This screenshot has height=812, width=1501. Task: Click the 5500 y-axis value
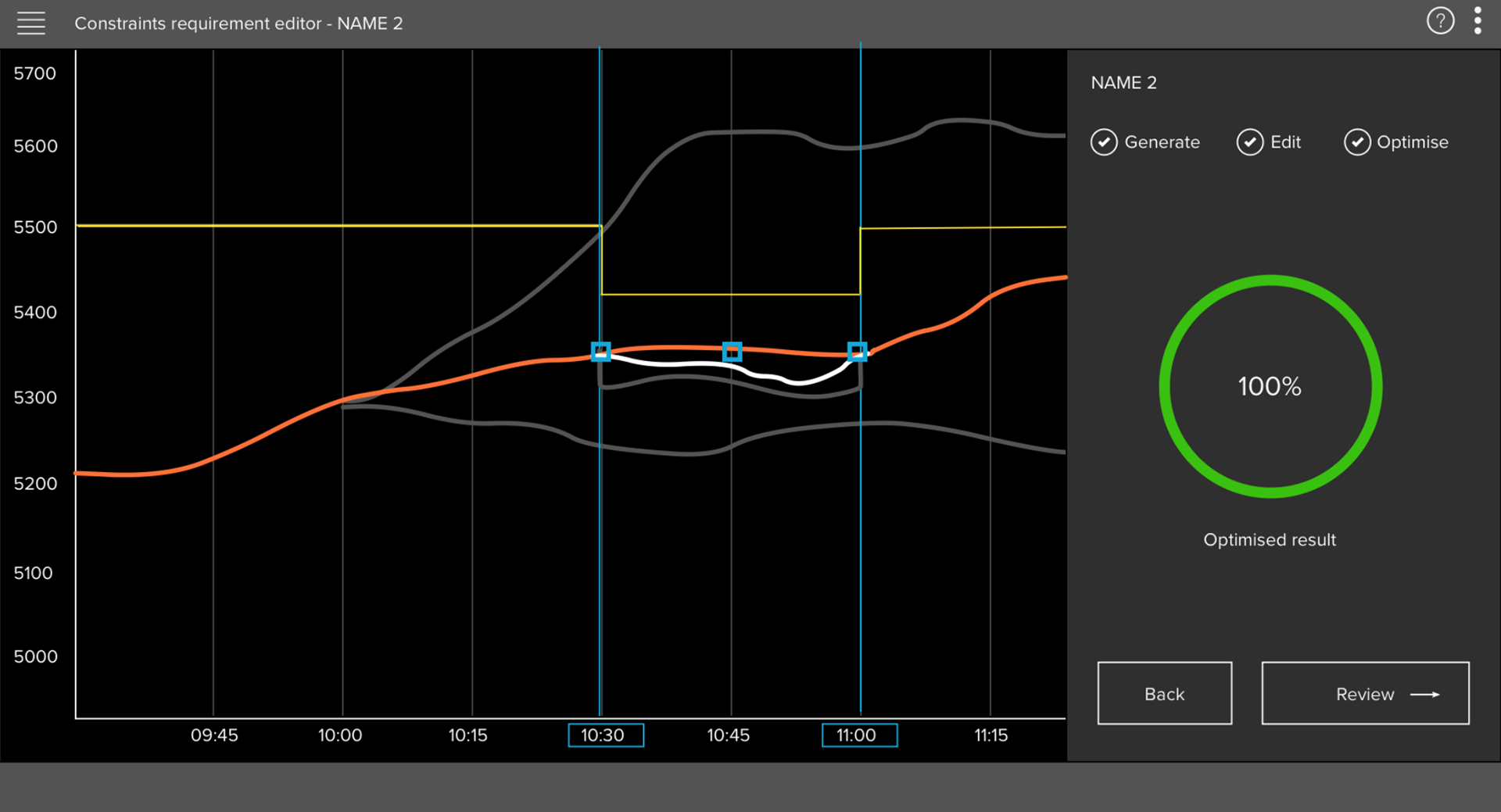pos(35,227)
